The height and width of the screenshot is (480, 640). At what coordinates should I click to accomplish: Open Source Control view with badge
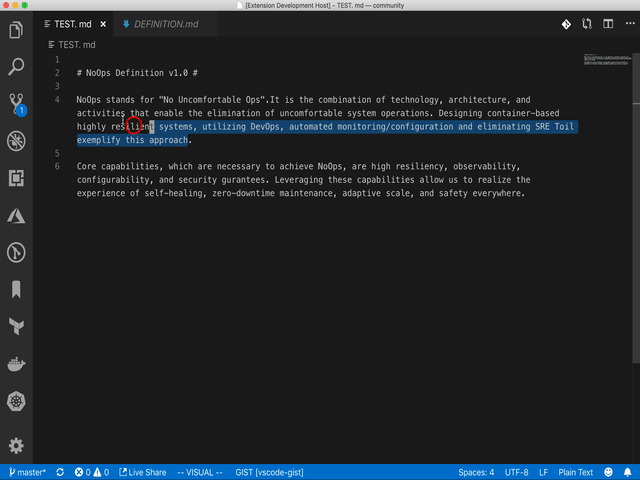coord(16,103)
